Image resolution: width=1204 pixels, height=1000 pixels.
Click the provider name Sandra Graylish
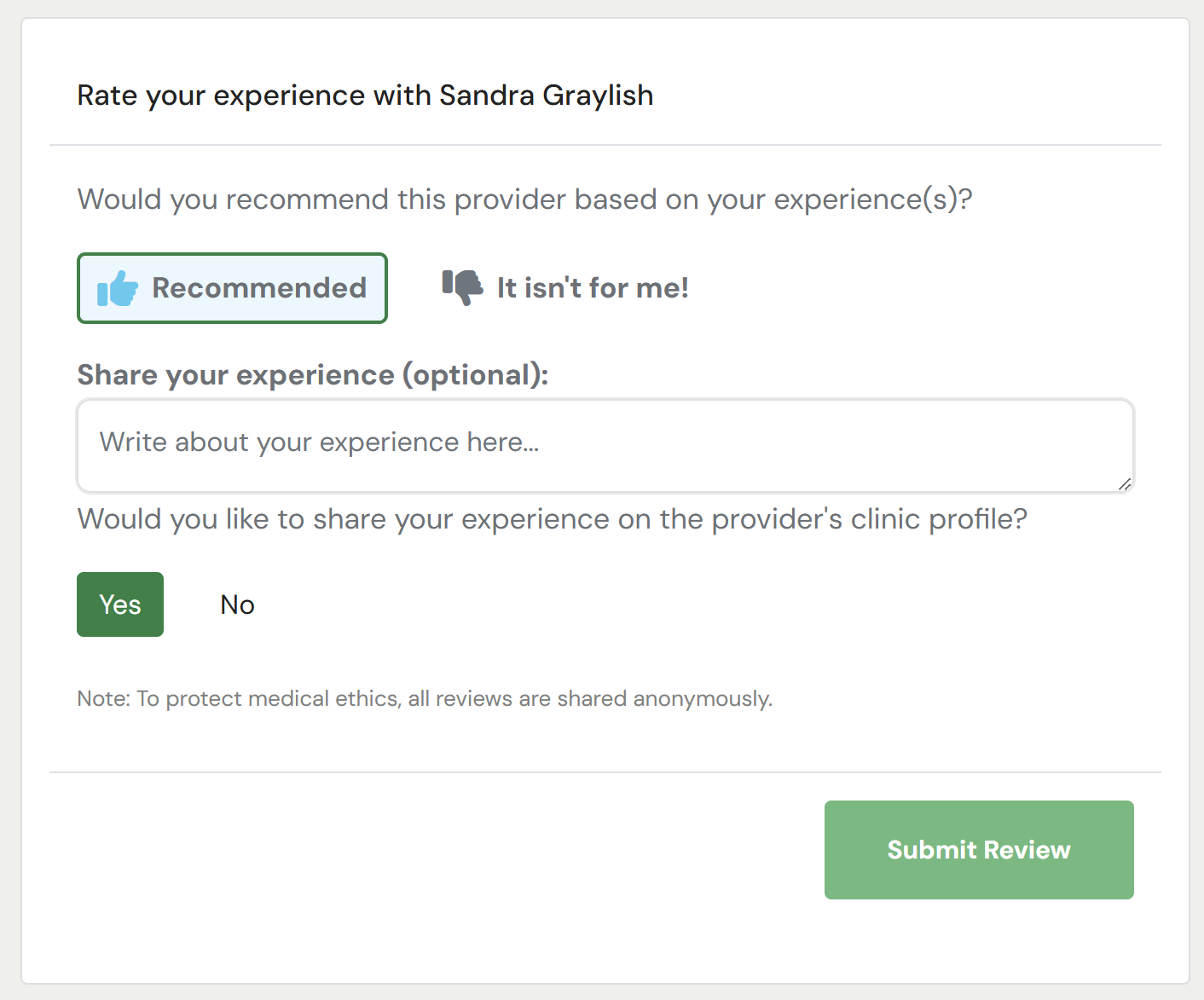[x=546, y=95]
